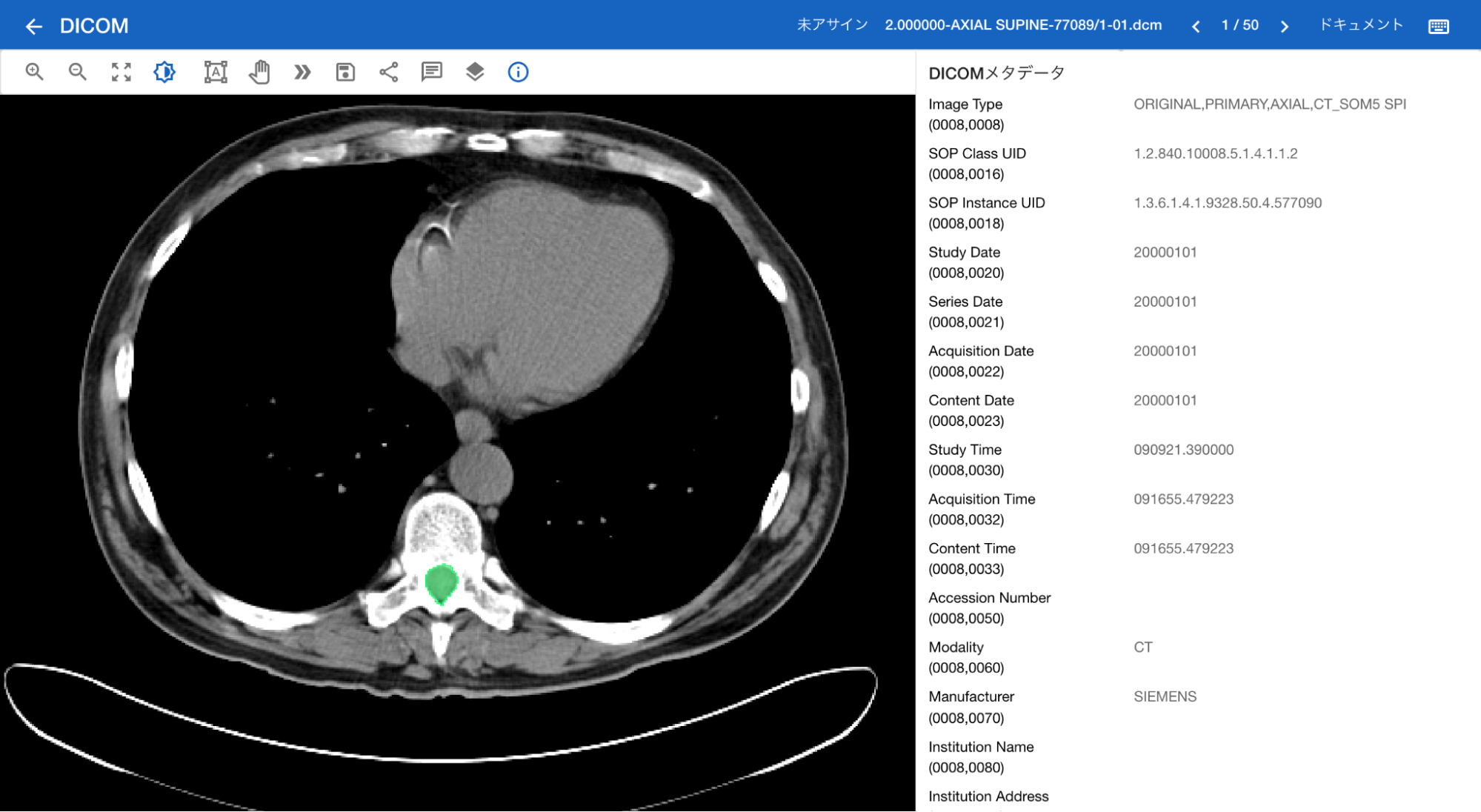The width and height of the screenshot is (1481, 812).
Task: Open the comments speech bubble icon
Action: coord(431,72)
